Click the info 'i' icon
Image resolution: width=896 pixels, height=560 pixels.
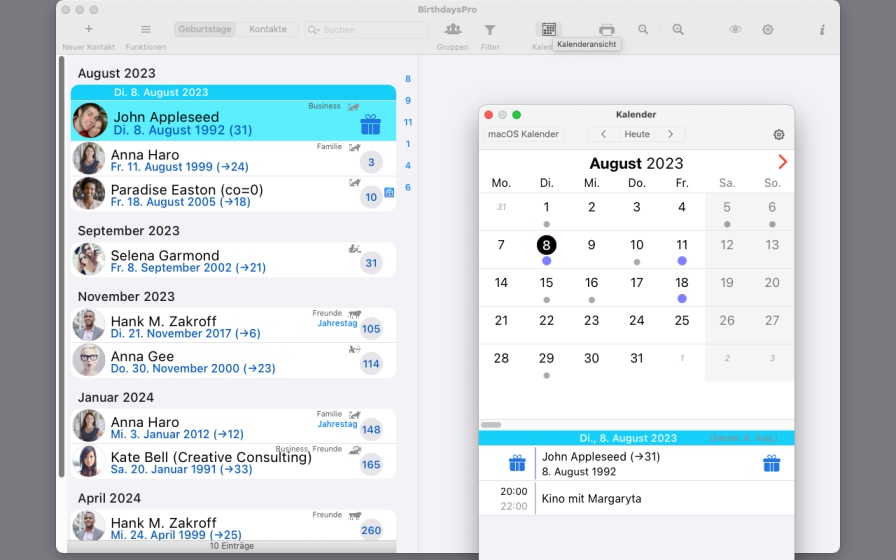(822, 30)
